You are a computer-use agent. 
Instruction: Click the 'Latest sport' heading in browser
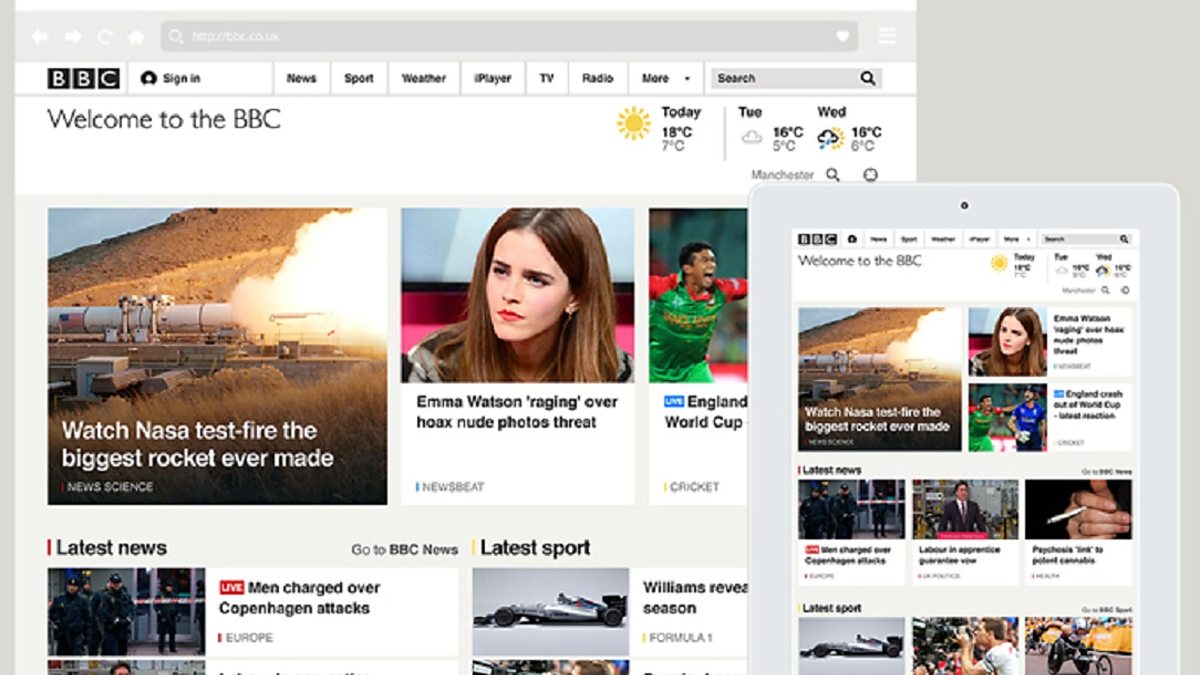click(x=535, y=548)
